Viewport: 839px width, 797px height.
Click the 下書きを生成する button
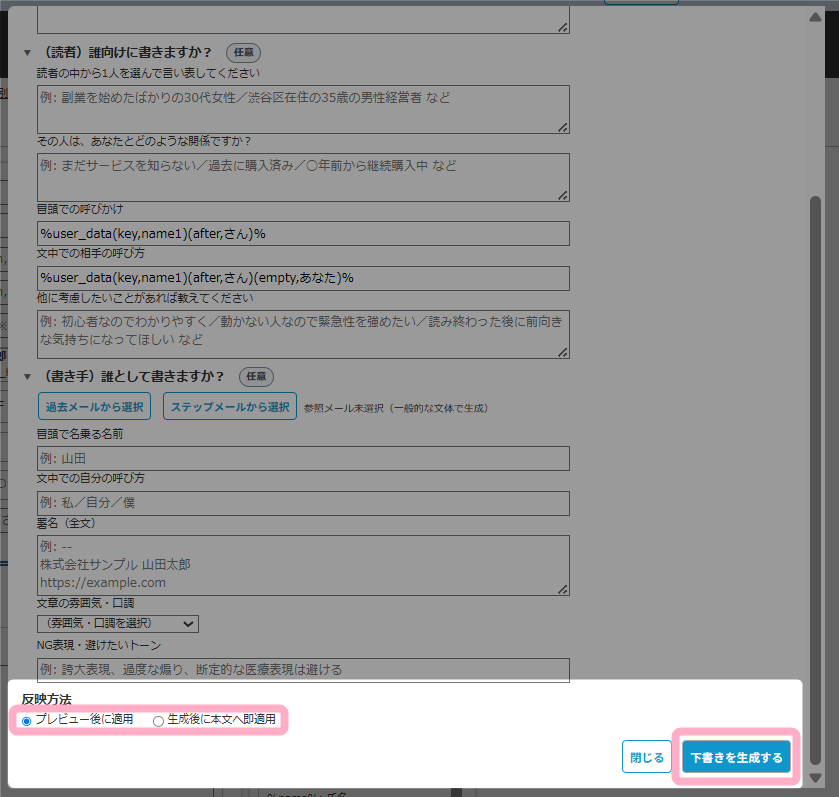click(x=736, y=757)
